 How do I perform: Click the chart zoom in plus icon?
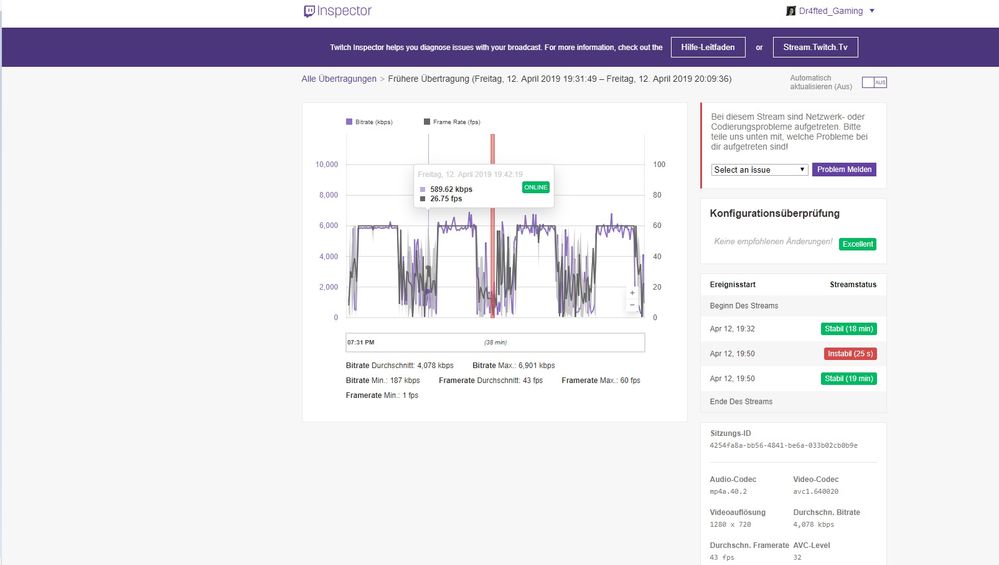[632, 293]
